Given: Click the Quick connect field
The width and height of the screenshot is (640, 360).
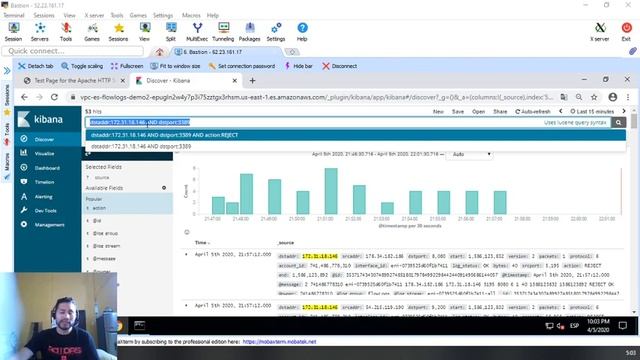Looking at the screenshot, I should [73, 51].
